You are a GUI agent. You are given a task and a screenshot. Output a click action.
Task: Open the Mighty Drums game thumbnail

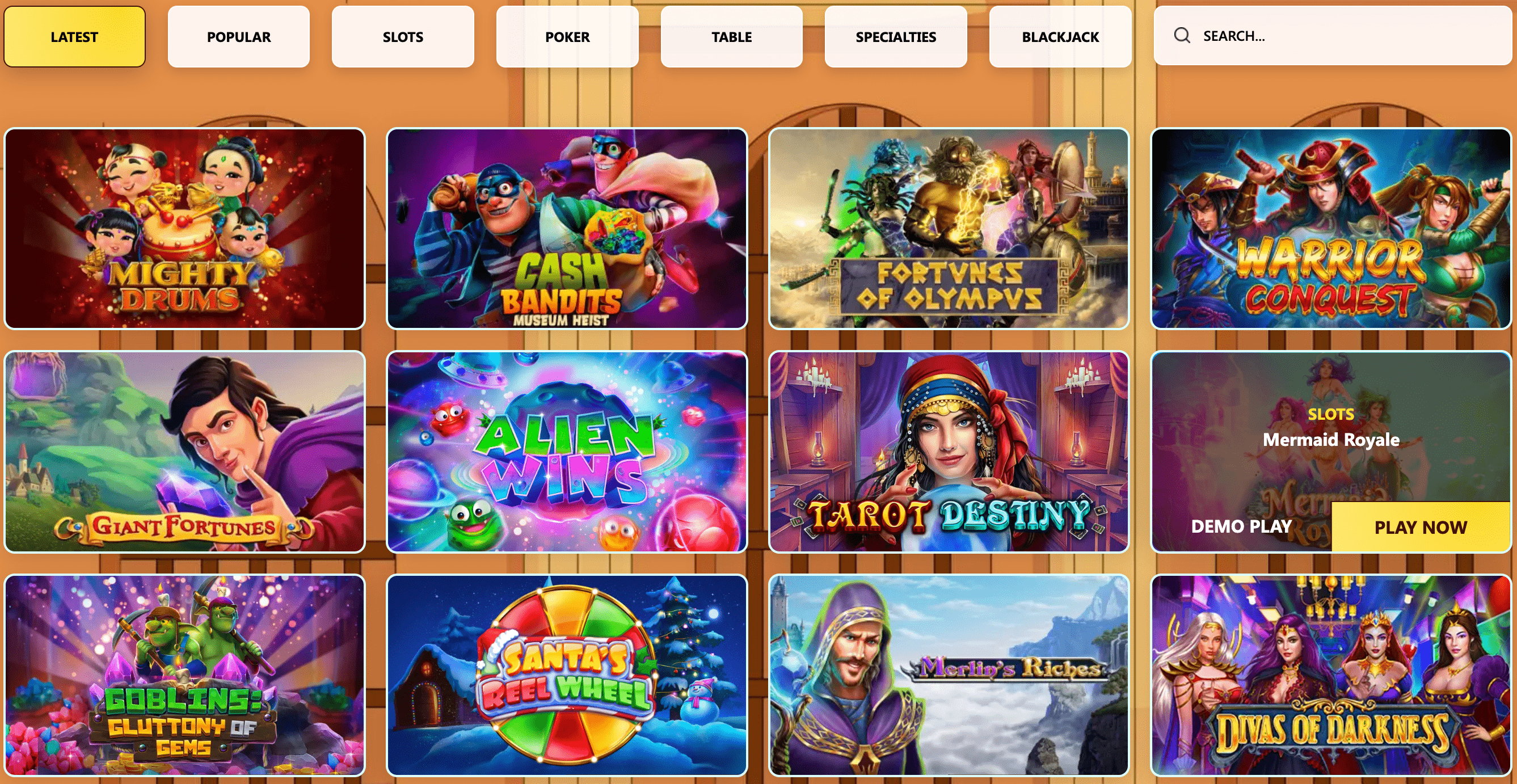[185, 229]
